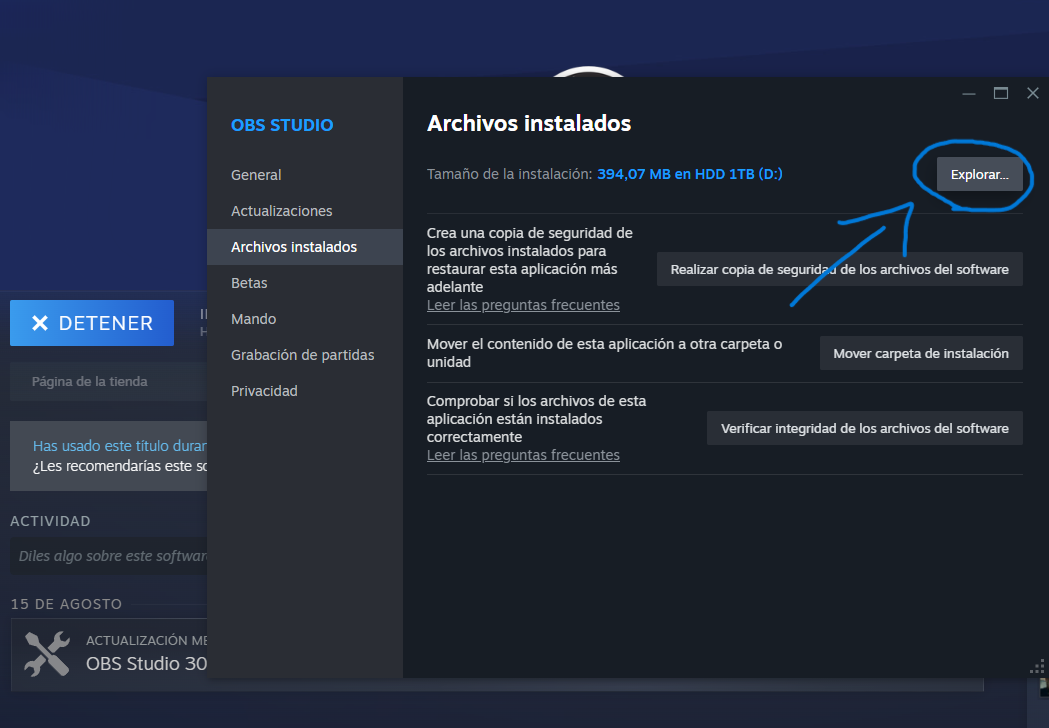Viewport: 1049px width, 728px height.
Task: Go to Actualizaciones section
Action: (x=282, y=211)
